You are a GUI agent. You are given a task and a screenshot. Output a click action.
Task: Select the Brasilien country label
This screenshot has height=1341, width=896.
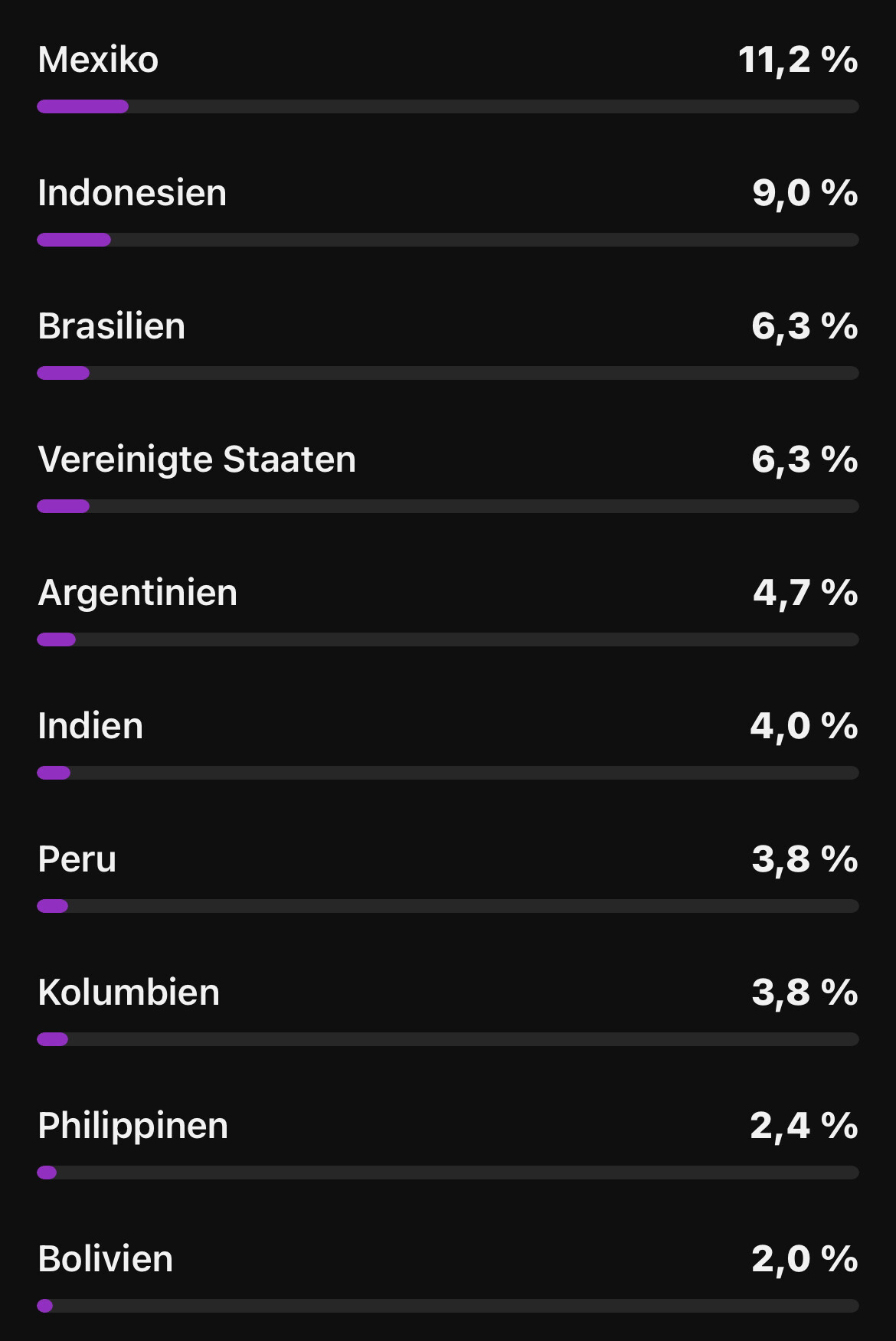(112, 326)
